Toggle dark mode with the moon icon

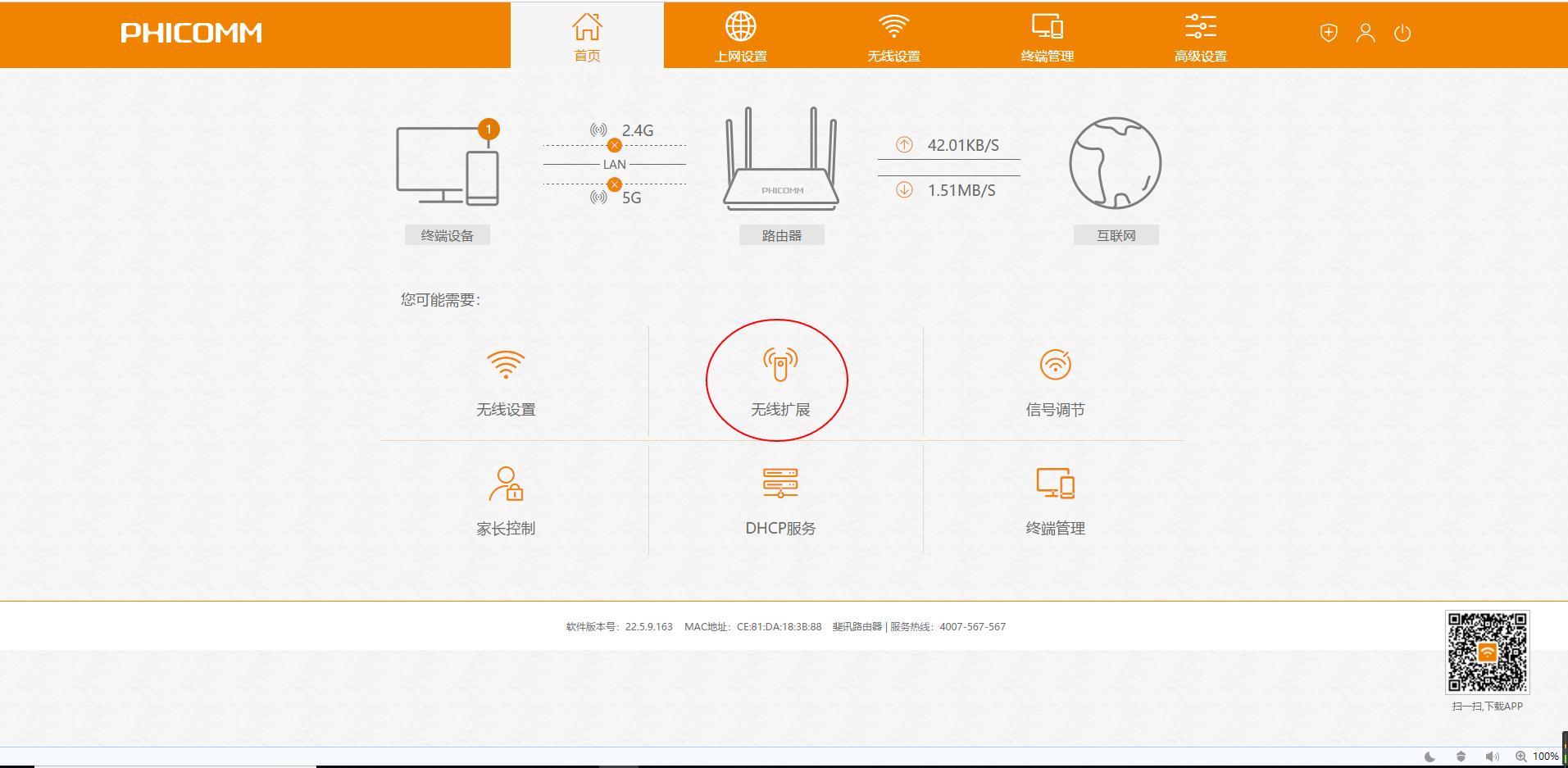coord(1429,757)
